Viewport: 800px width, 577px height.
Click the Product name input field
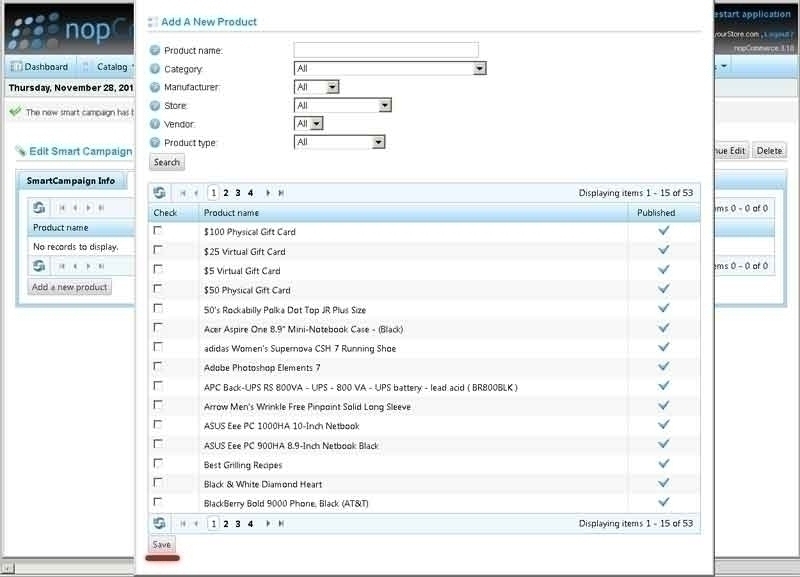coord(386,50)
